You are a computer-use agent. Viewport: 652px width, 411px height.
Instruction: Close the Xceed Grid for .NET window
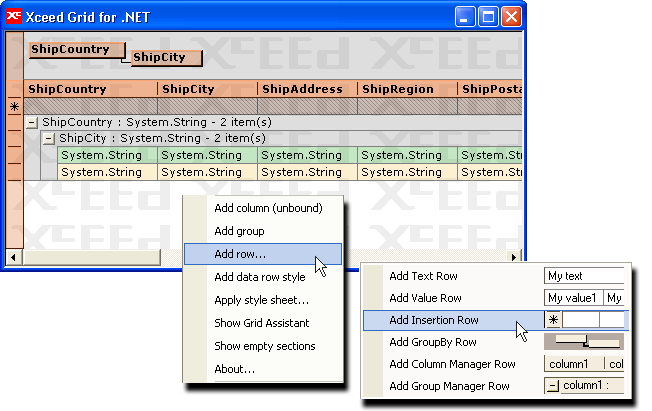511,17
